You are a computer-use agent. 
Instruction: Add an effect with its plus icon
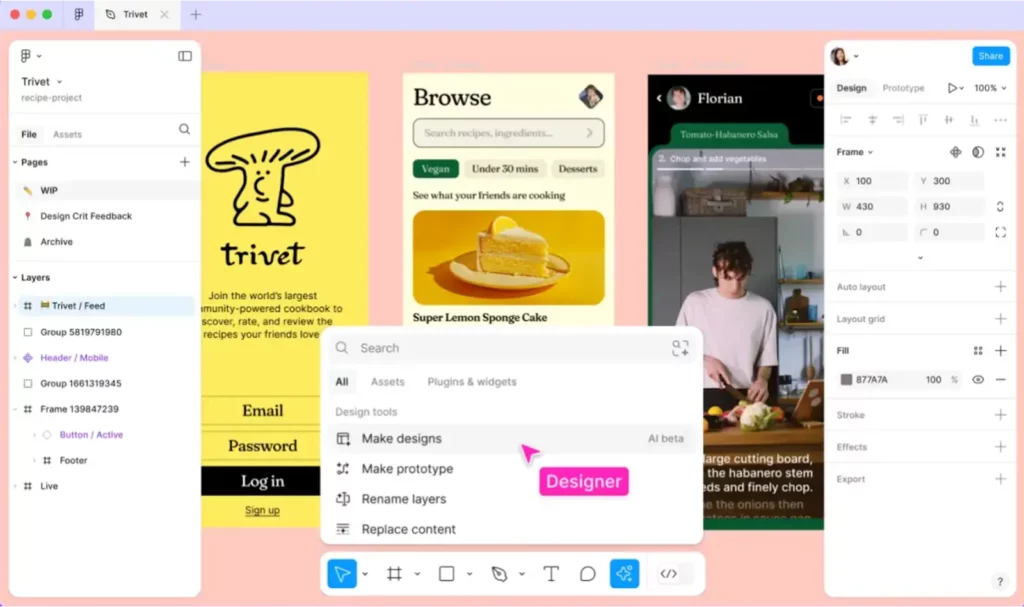click(1000, 447)
